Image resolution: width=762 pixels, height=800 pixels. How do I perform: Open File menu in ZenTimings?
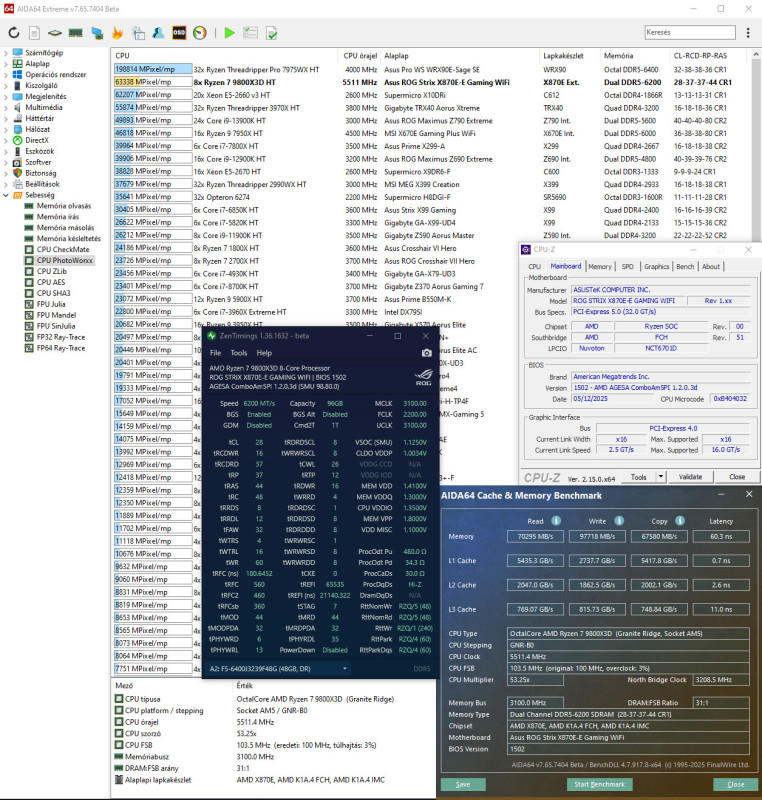tap(216, 353)
